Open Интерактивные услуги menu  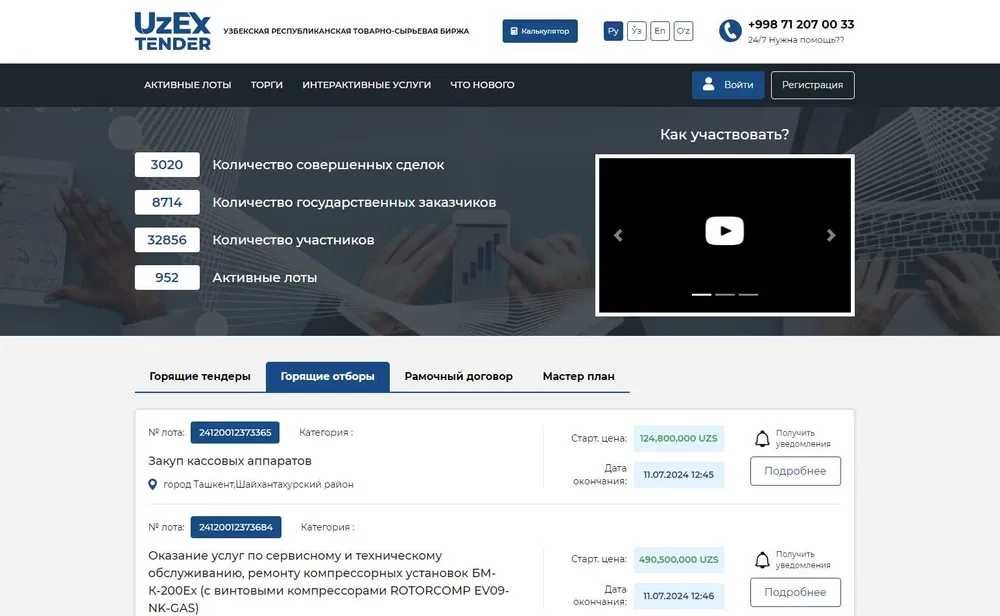tap(367, 85)
